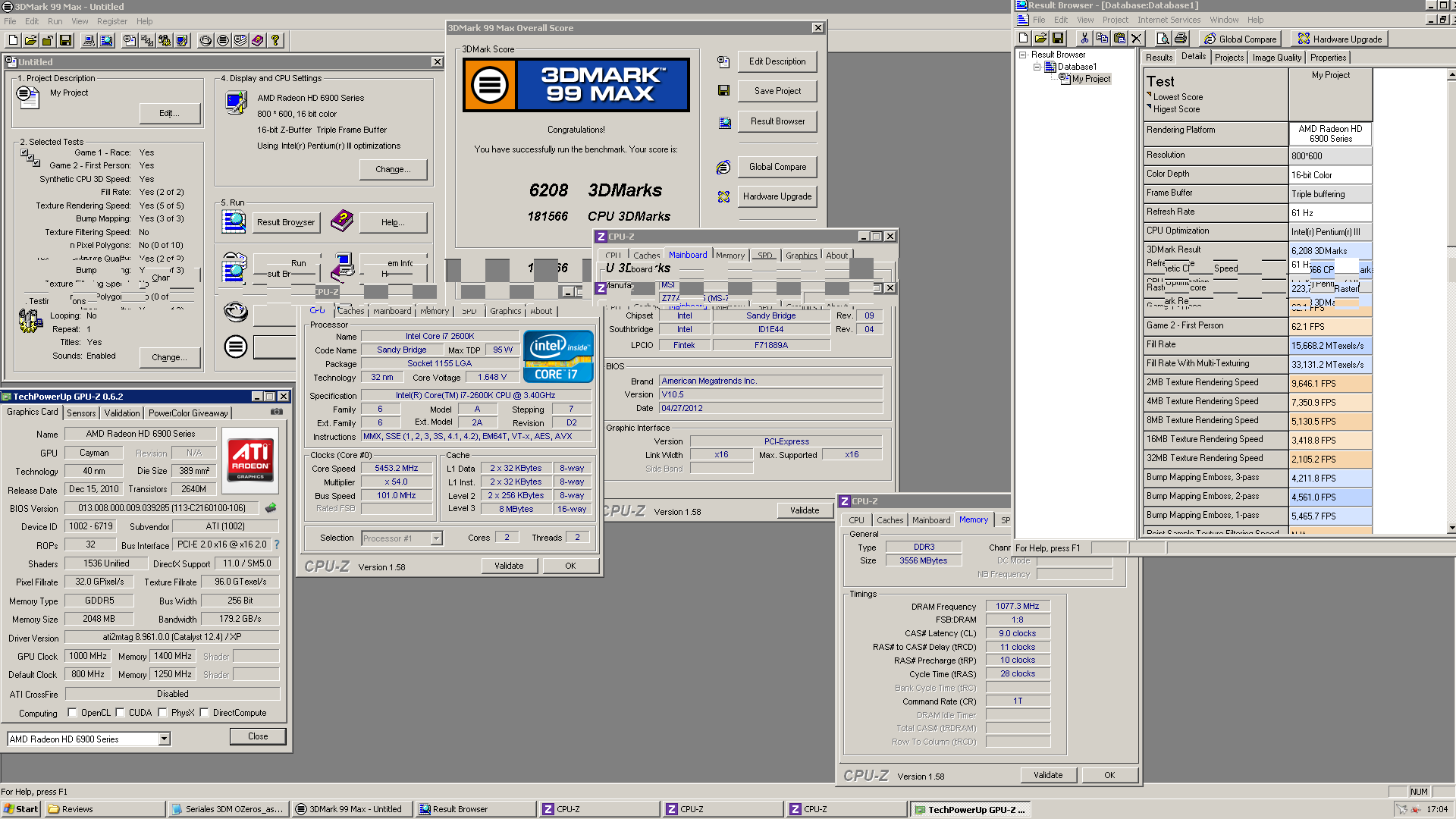This screenshot has height=819, width=1456.
Task: Collapse Result Browser tree root node
Action: (x=1022, y=55)
